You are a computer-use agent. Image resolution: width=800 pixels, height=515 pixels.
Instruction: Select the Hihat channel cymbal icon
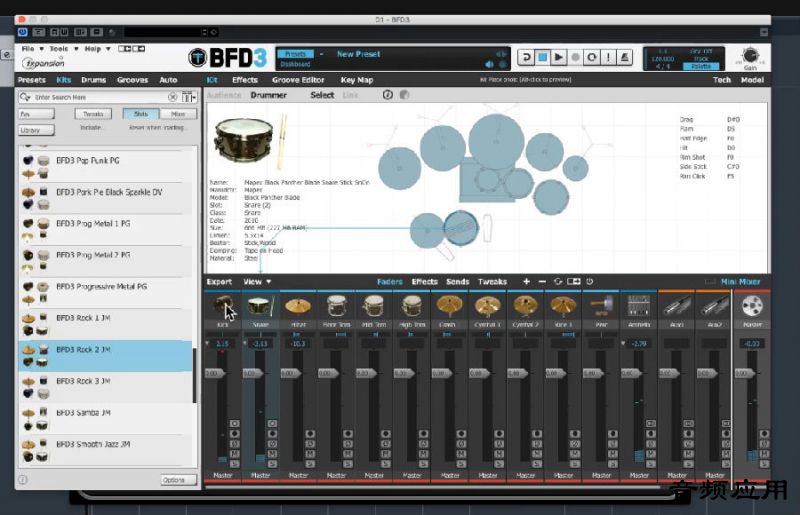tap(298, 306)
